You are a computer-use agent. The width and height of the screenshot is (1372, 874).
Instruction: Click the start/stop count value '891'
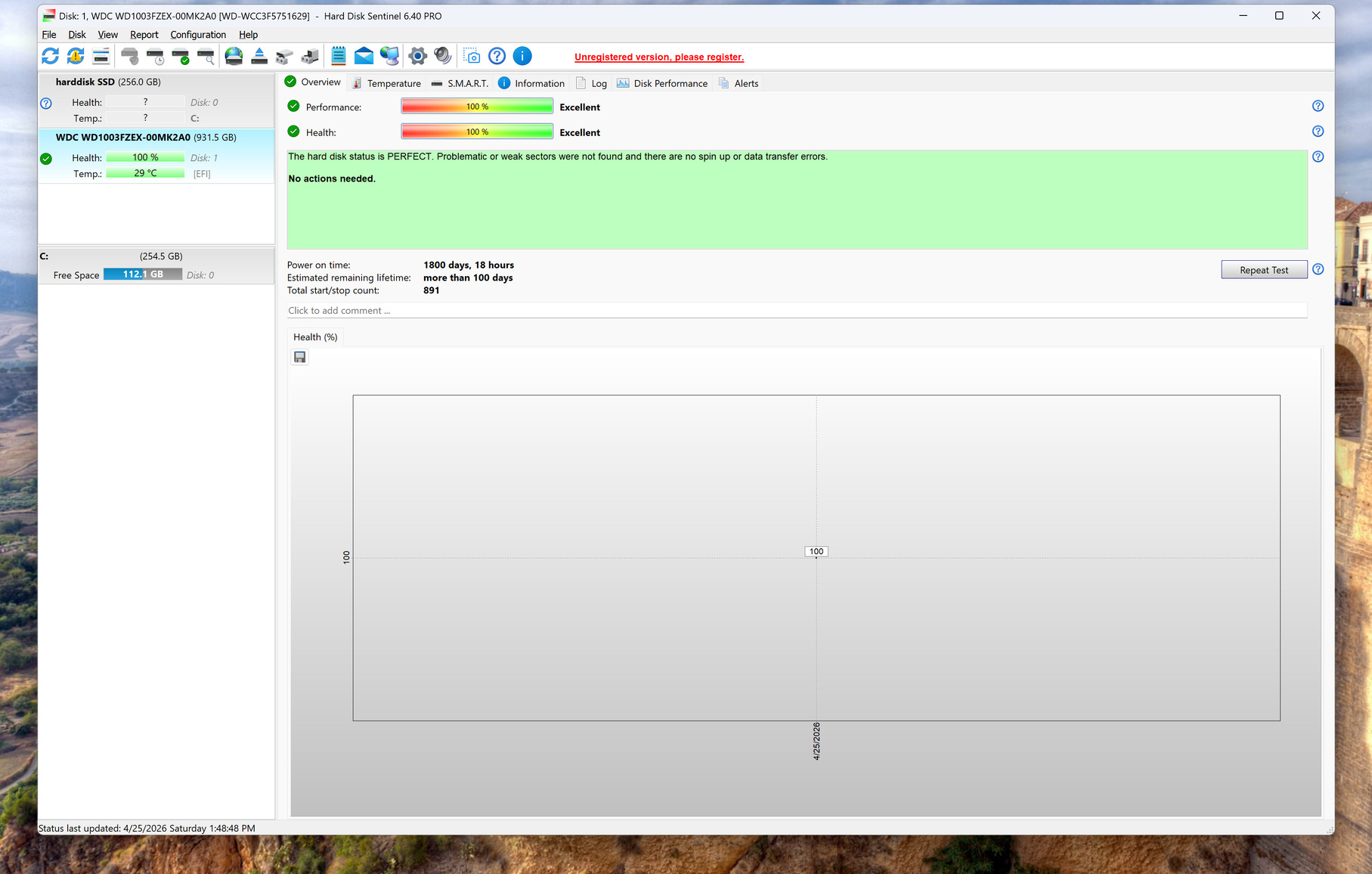pos(432,291)
